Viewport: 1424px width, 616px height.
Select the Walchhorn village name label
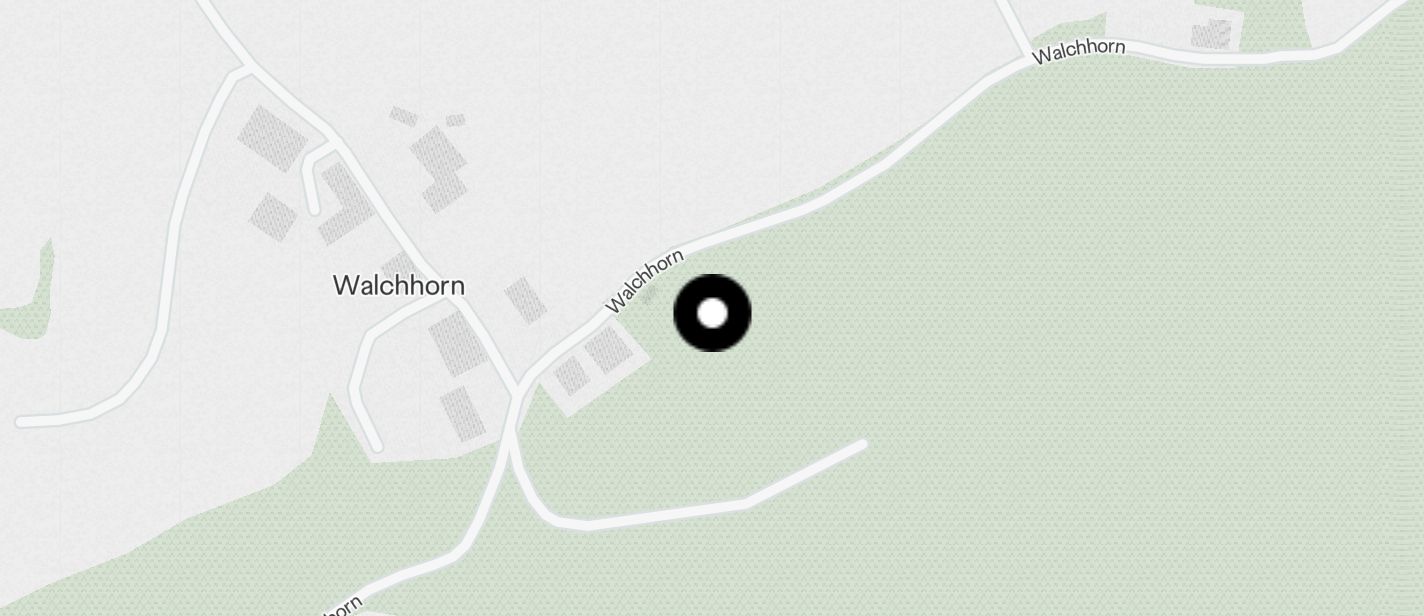click(x=398, y=285)
